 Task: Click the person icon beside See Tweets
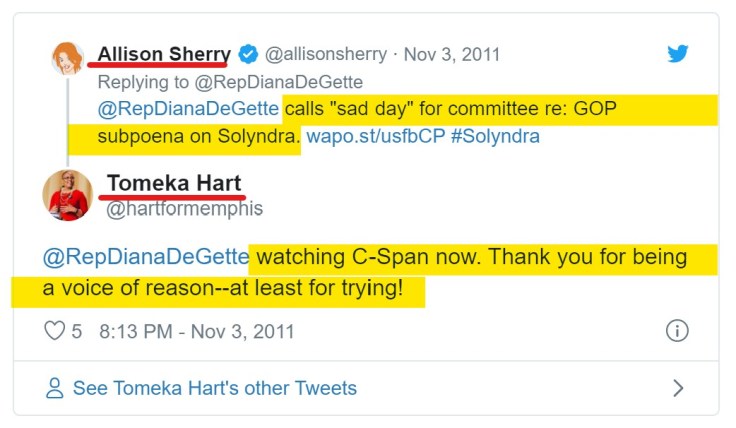coord(55,388)
